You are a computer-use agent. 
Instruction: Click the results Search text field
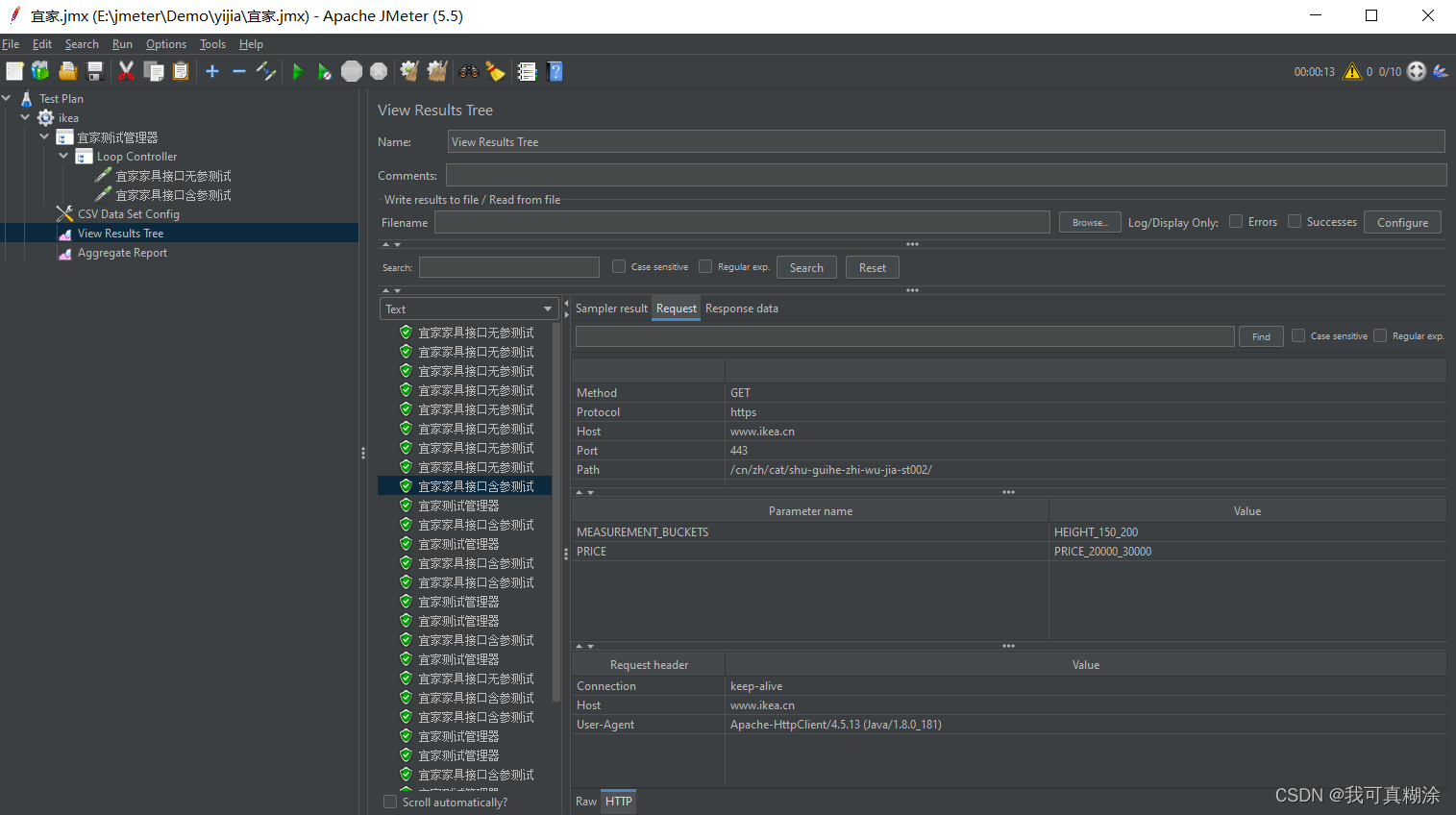[509, 267]
